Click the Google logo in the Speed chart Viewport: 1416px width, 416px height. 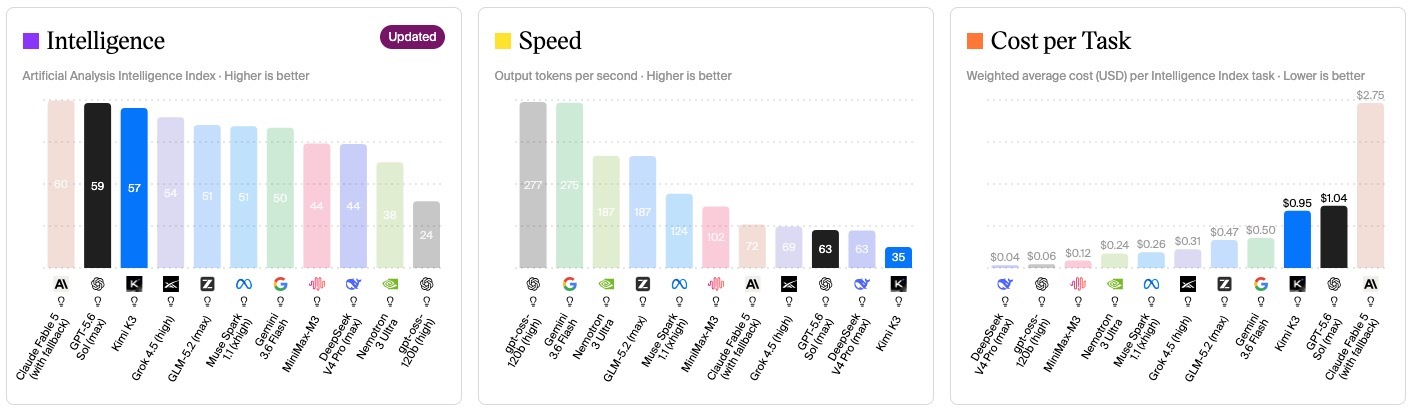click(x=570, y=283)
